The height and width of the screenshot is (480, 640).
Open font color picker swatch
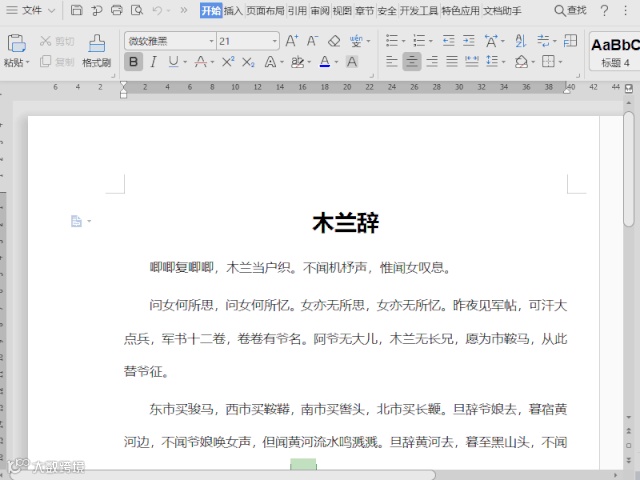(x=325, y=62)
